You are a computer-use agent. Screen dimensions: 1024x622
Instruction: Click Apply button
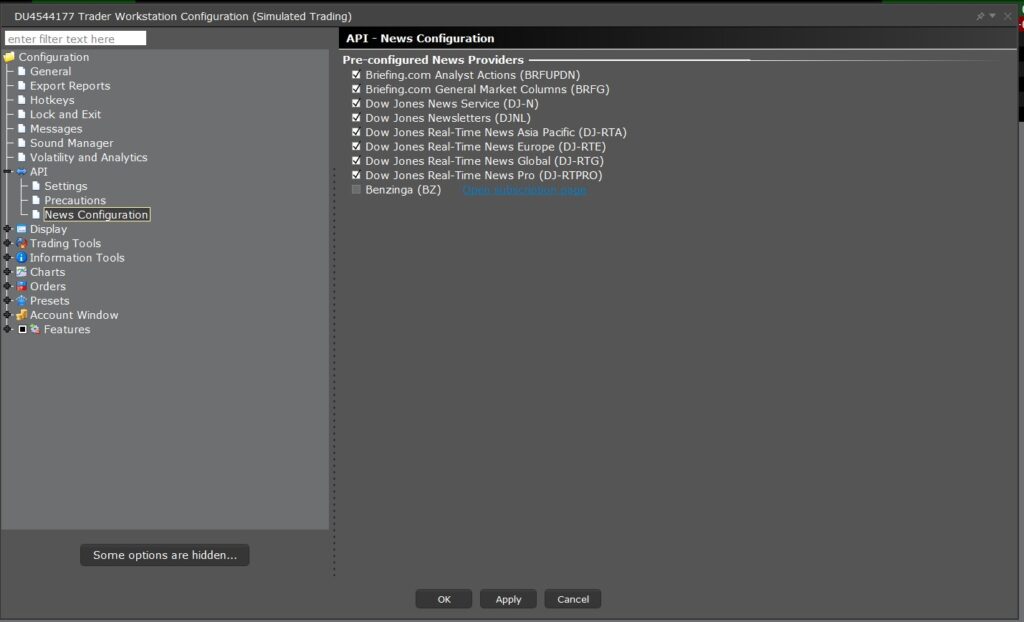[x=508, y=599]
